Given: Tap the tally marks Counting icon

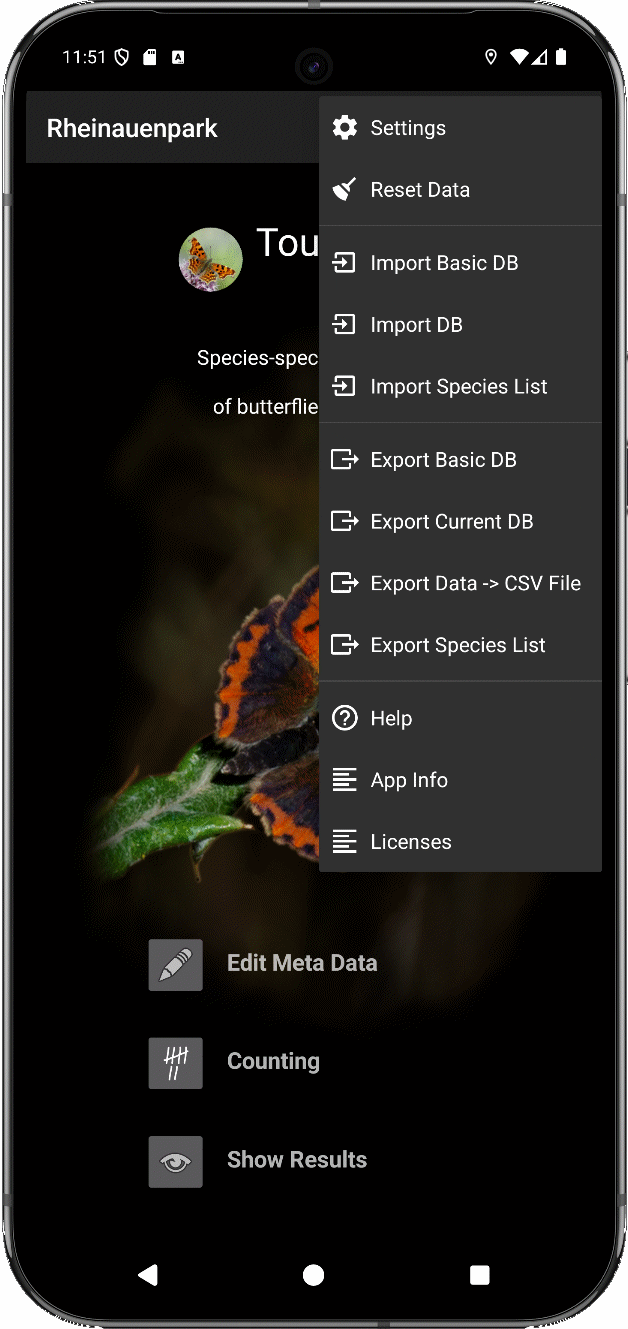Looking at the screenshot, I should tap(176, 1063).
